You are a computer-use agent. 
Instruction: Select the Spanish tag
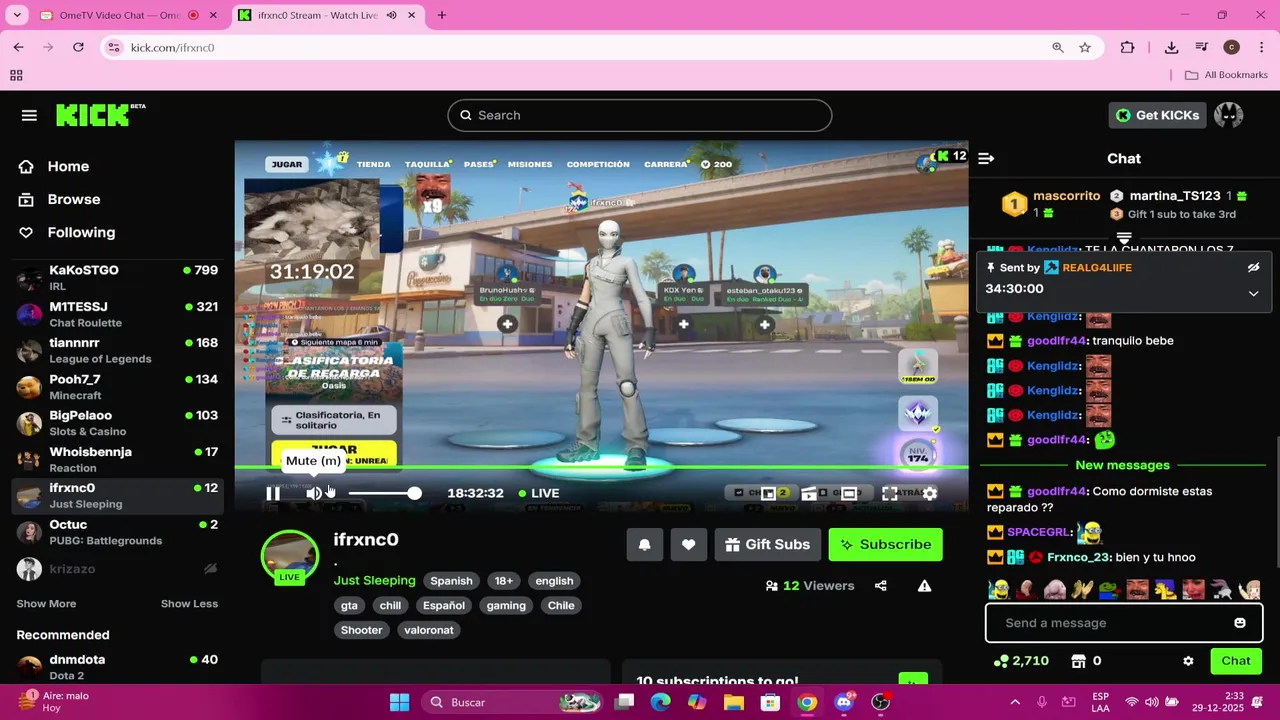tap(451, 581)
